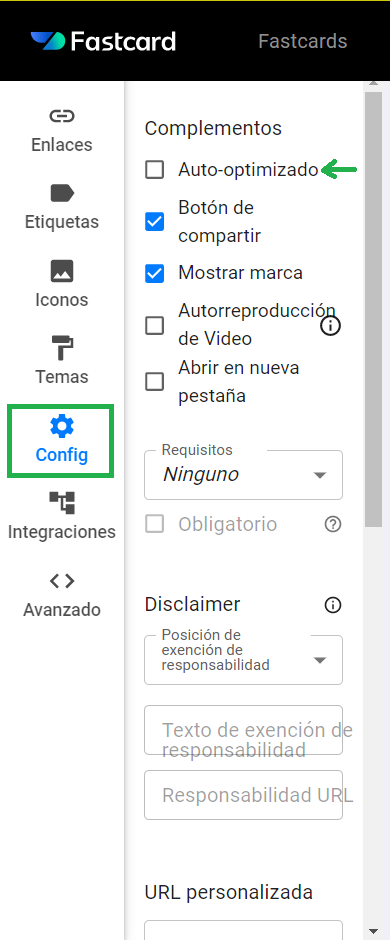The height and width of the screenshot is (940, 390).
Task: Enable the Auto-optimizado checkbox
Action: 155,170
